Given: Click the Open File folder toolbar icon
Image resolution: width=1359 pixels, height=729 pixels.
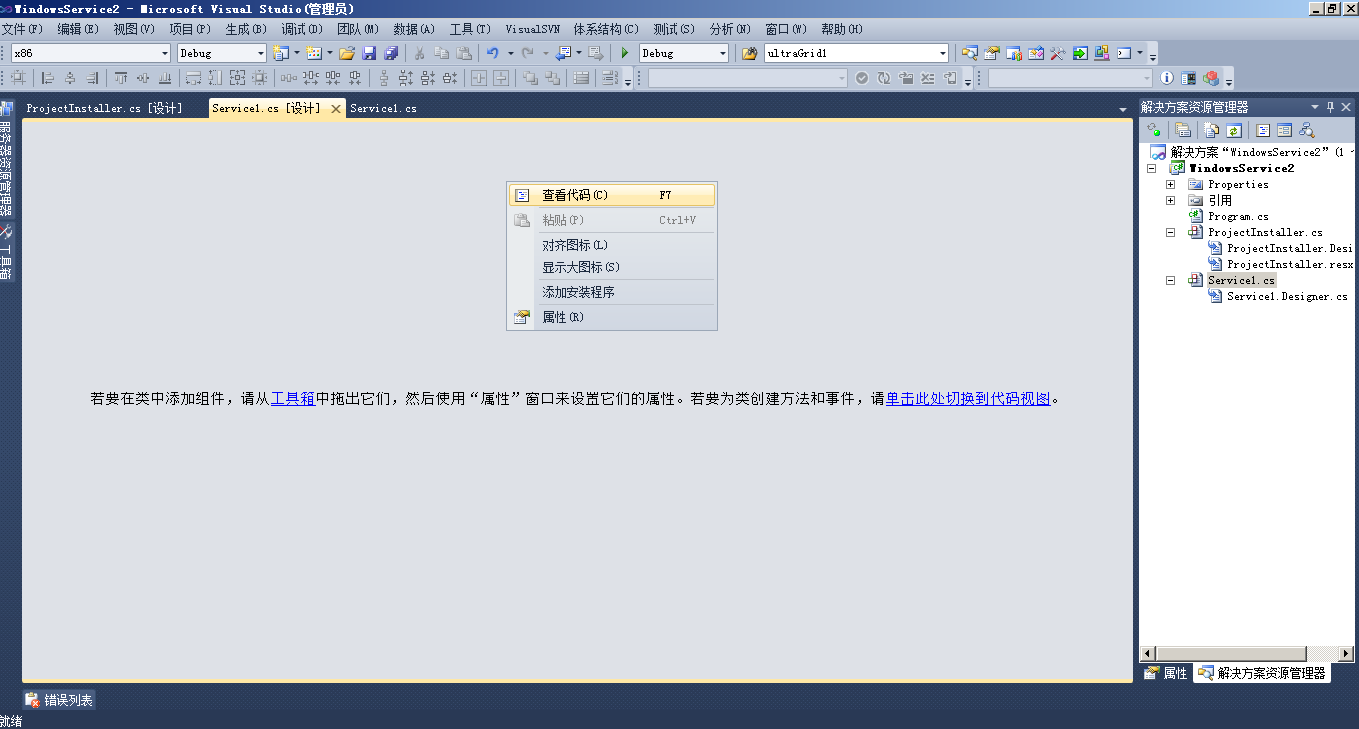Looking at the screenshot, I should 347,53.
